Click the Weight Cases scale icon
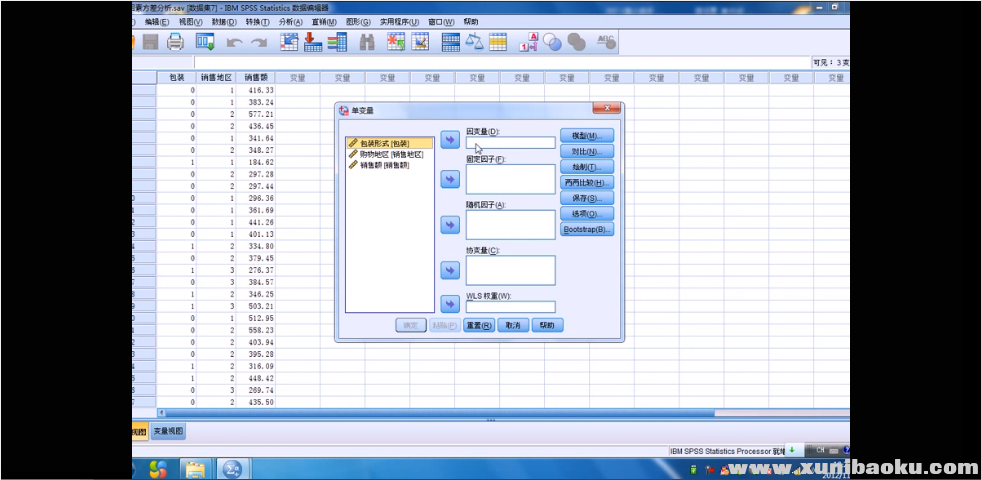This screenshot has width=981, height=480. click(474, 42)
